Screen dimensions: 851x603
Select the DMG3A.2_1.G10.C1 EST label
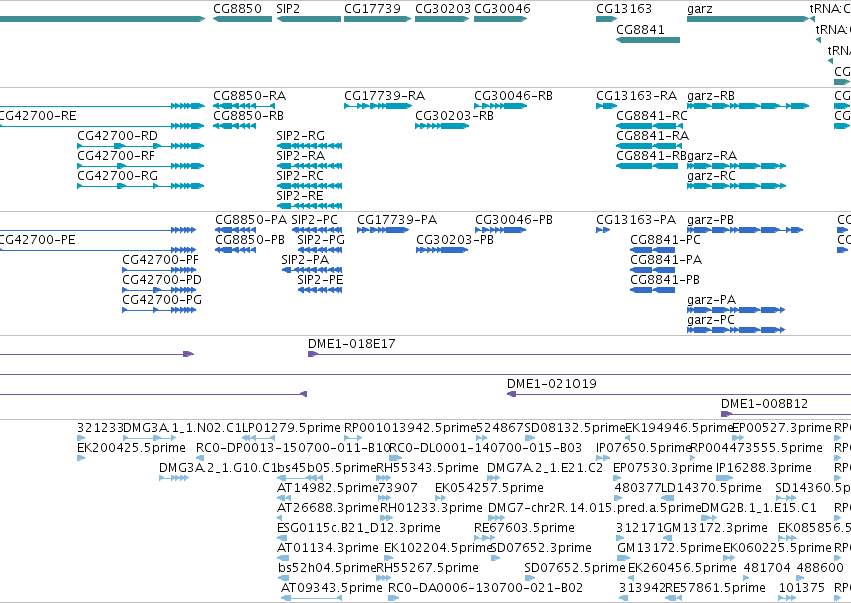[218, 468]
